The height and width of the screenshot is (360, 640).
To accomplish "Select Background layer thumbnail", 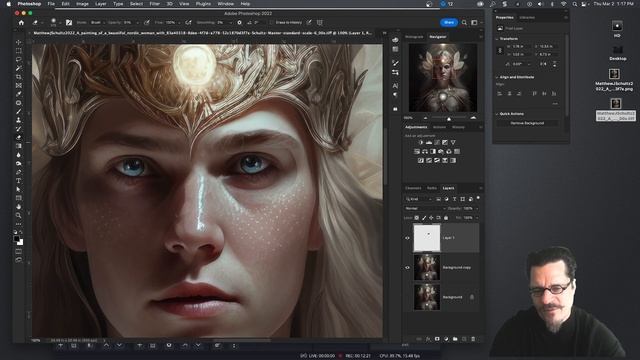I will pos(427,297).
